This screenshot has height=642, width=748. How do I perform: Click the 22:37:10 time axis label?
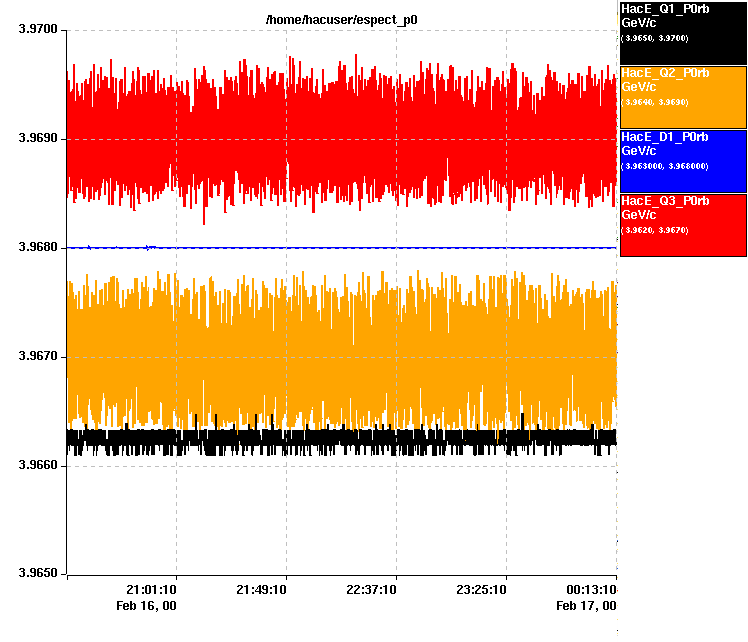(373, 590)
